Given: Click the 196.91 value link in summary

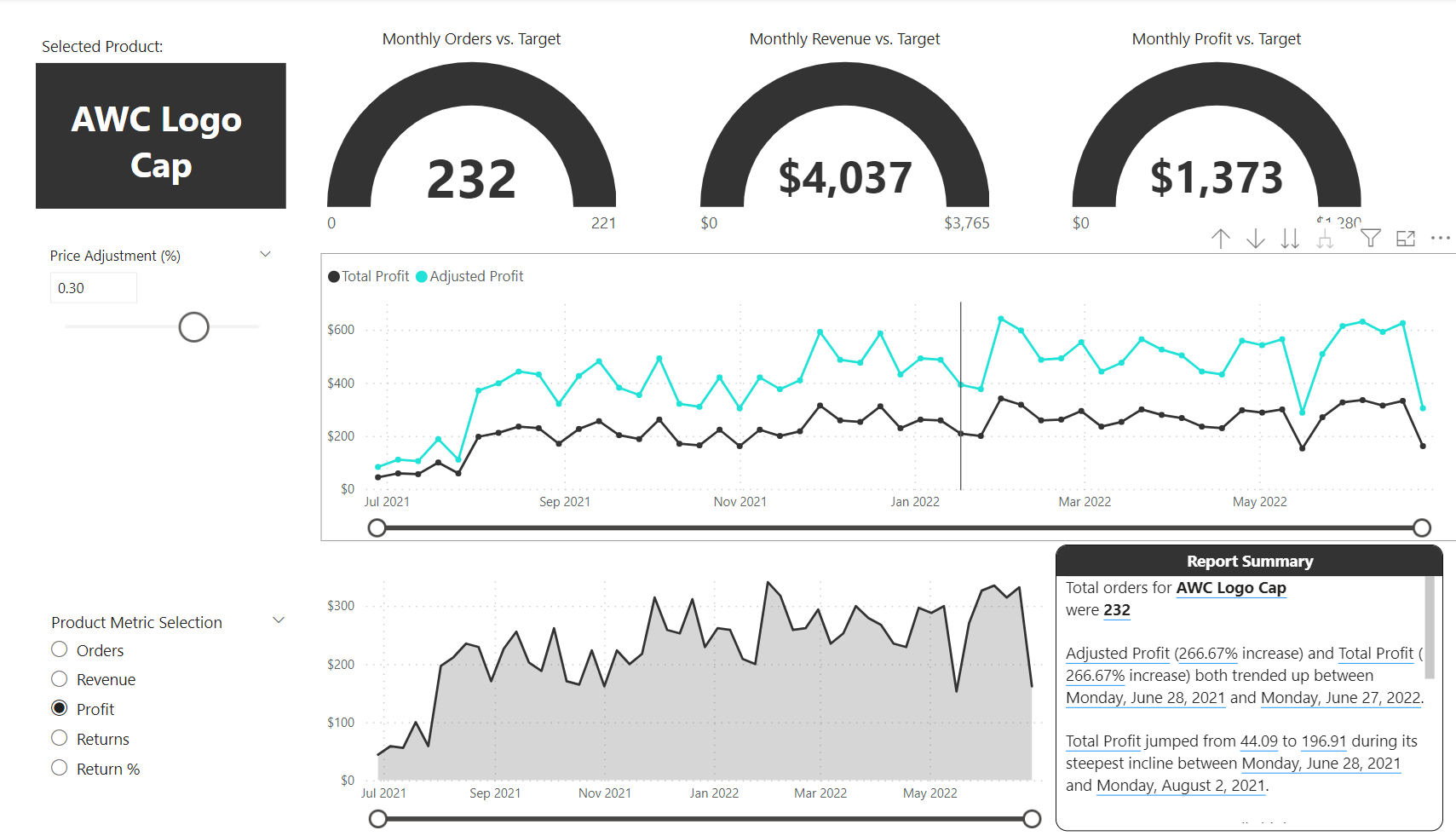Looking at the screenshot, I should click(1324, 741).
